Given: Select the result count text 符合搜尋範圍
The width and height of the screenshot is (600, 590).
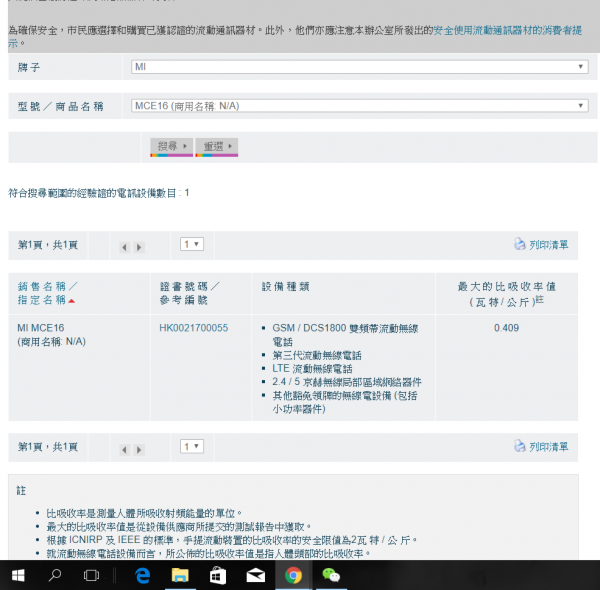Looking at the screenshot, I should tap(99, 193).
